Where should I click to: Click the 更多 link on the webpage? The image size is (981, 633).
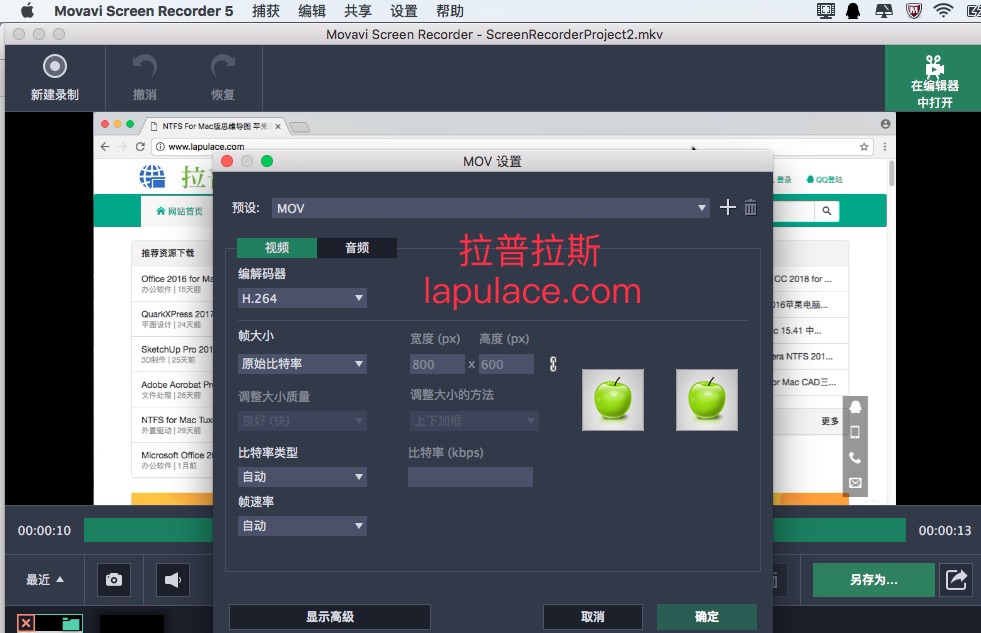point(830,421)
